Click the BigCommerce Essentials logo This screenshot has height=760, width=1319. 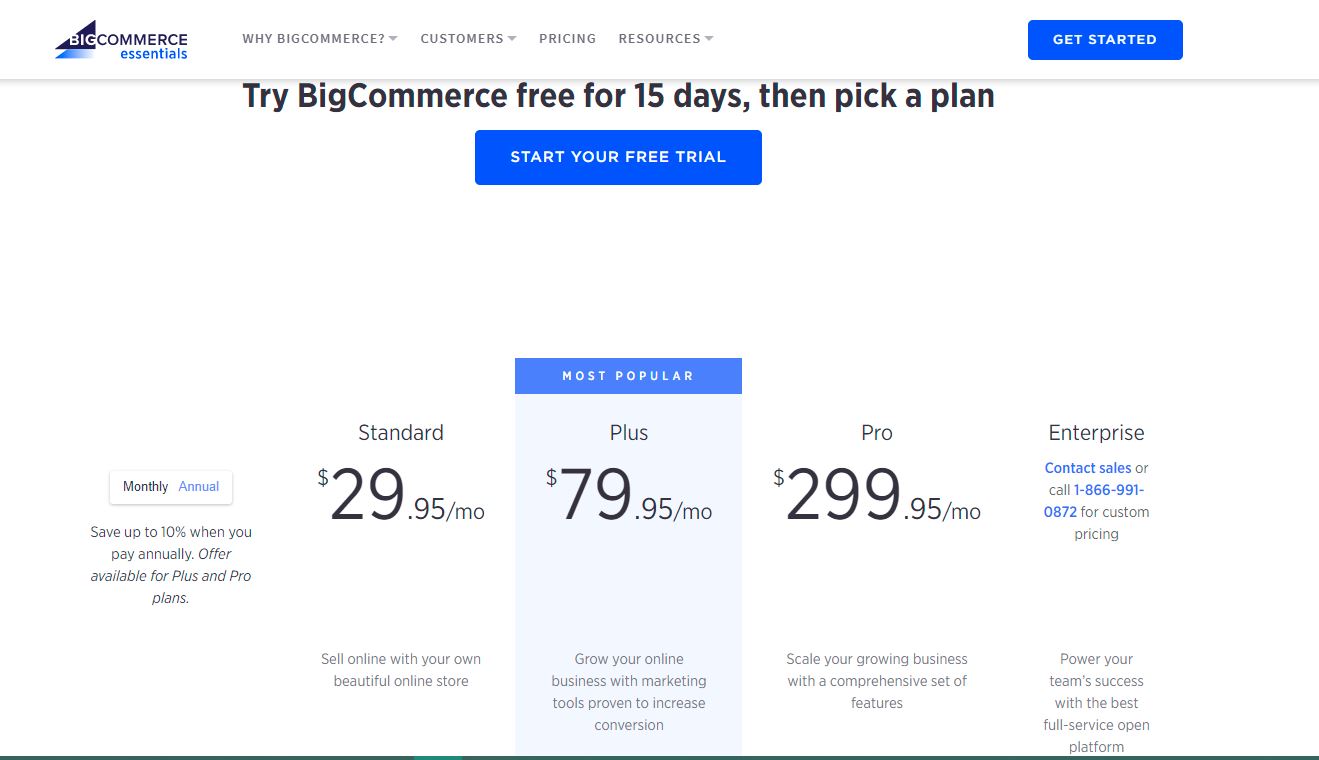(x=121, y=40)
